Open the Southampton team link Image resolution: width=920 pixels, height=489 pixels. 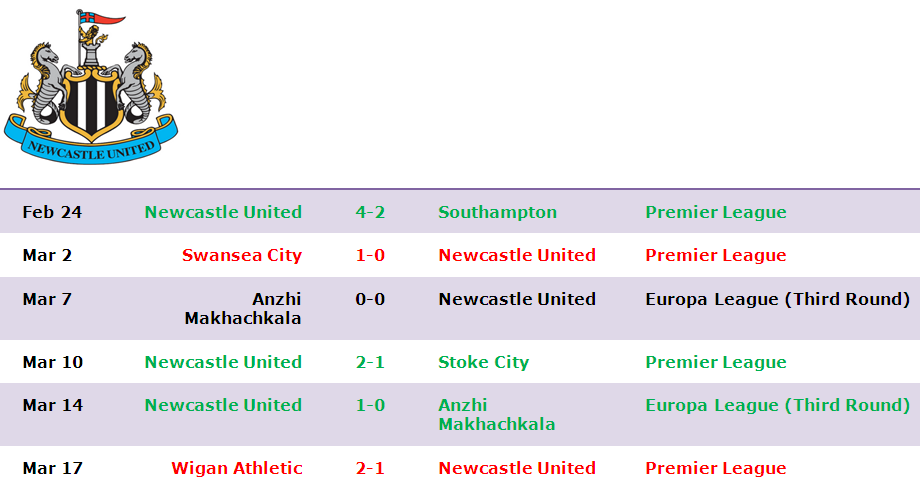[x=498, y=212]
